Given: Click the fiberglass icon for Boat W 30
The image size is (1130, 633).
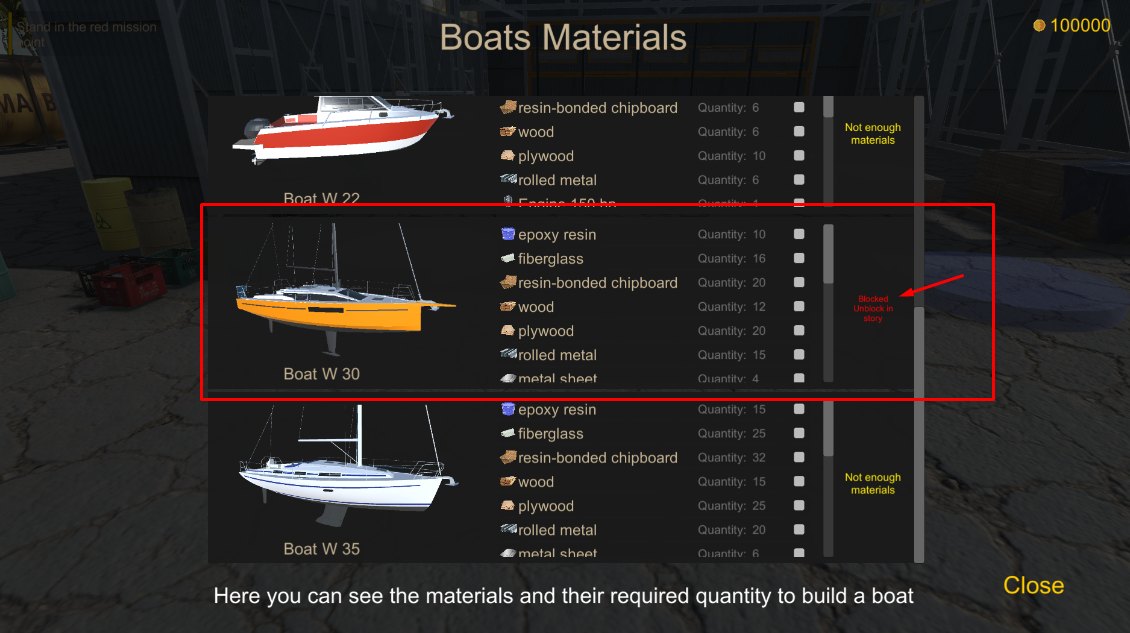Looking at the screenshot, I should 508,259.
